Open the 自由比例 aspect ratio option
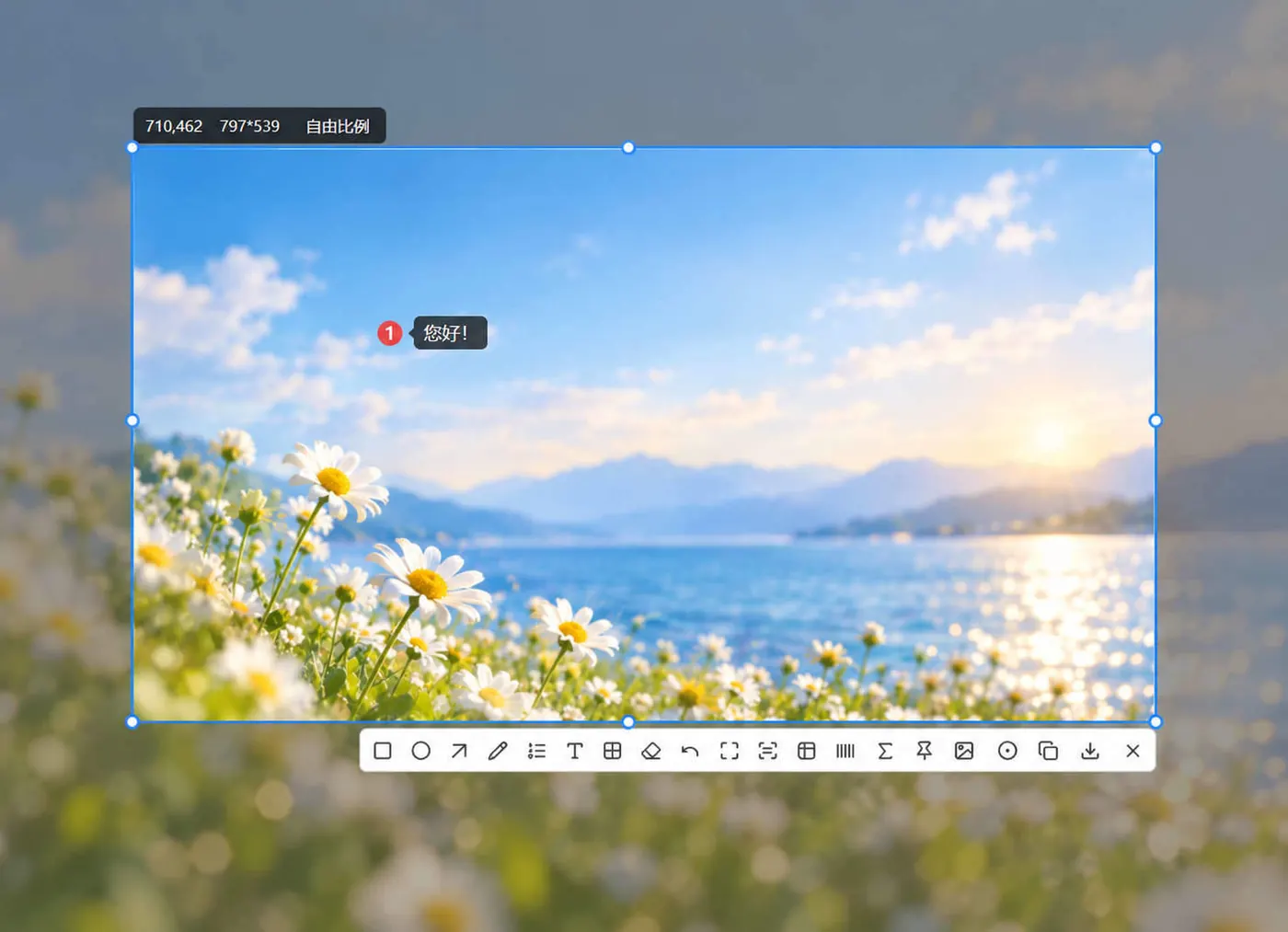Image resolution: width=1288 pixels, height=932 pixels. coord(338,126)
